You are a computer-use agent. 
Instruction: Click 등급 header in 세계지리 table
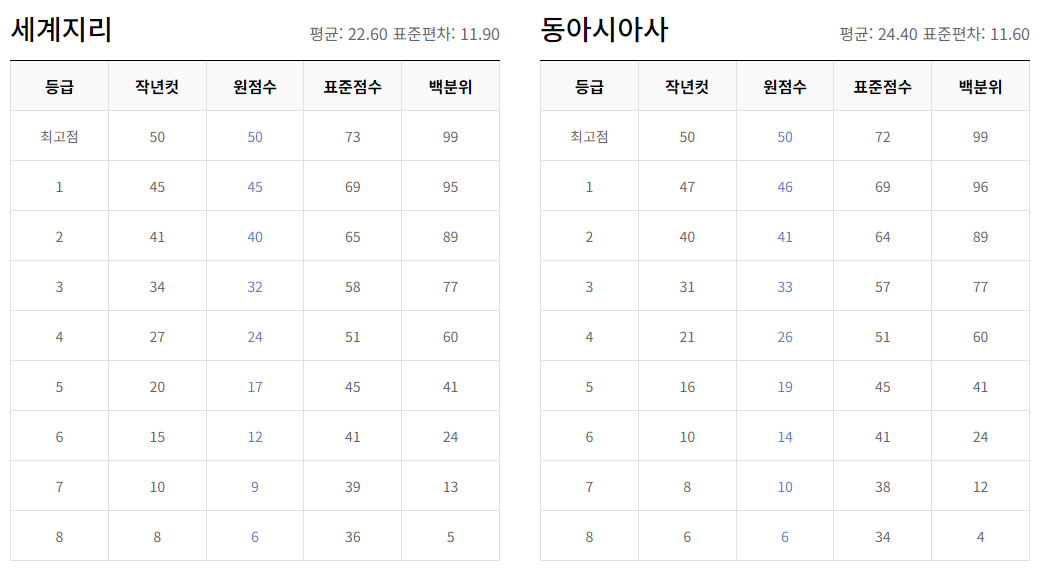[59, 86]
